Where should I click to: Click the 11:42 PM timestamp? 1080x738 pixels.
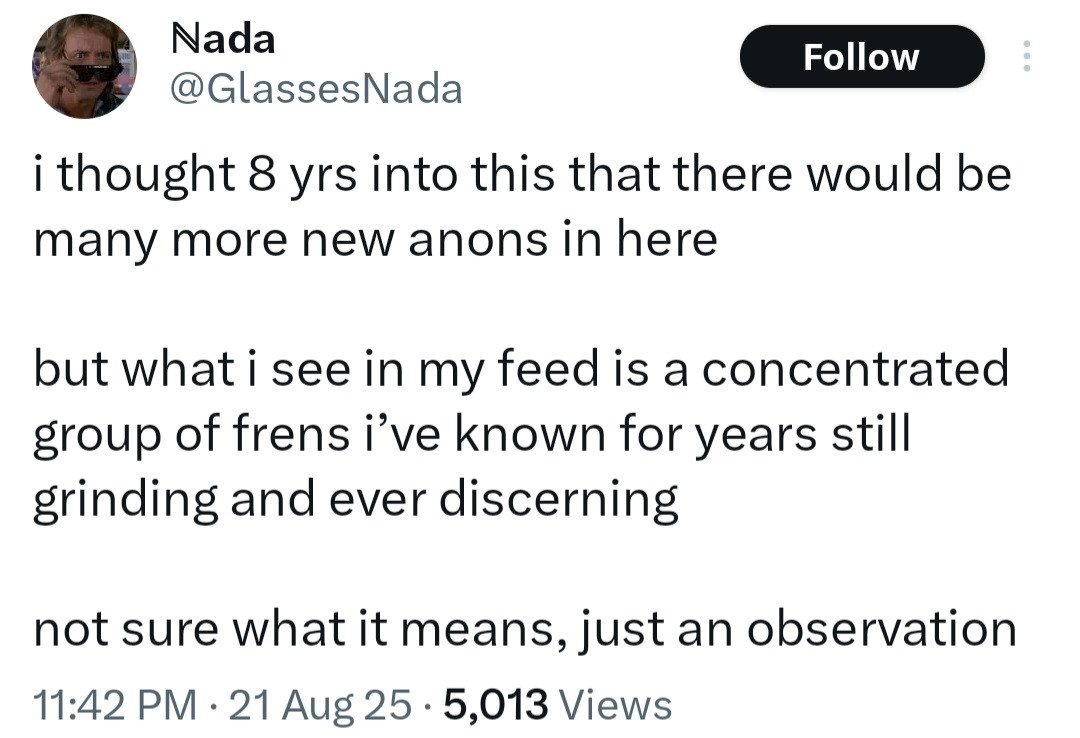pyautogui.click(x=114, y=704)
